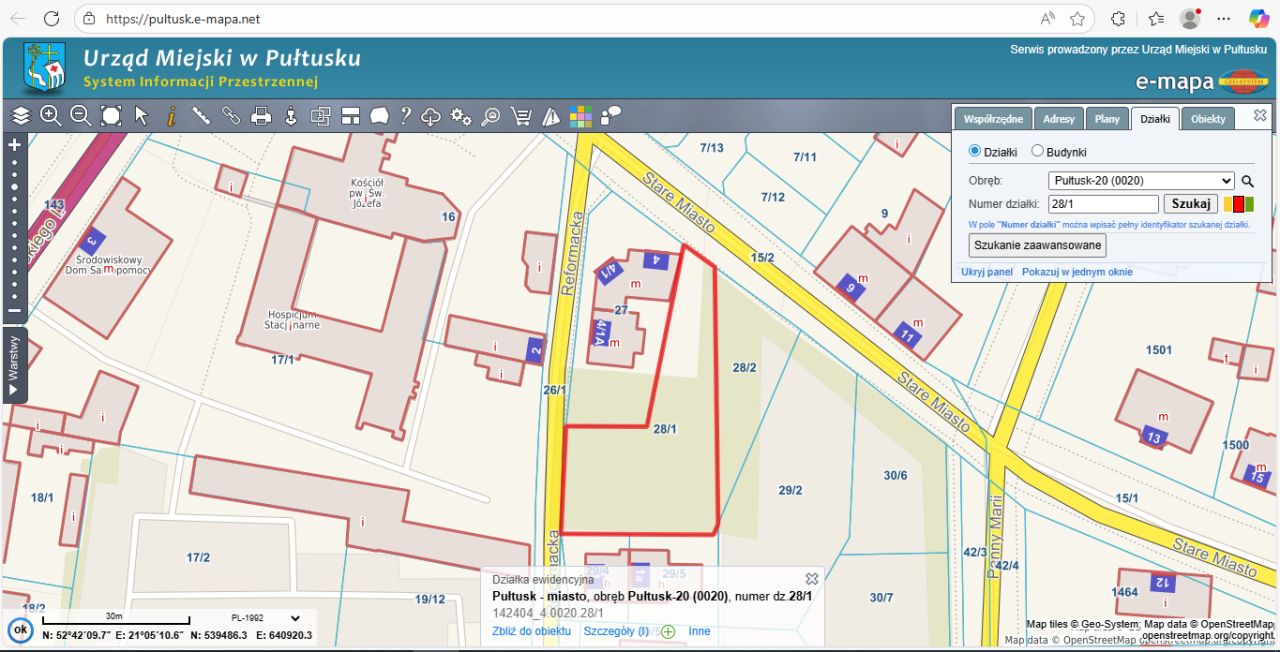Select the Budynki radio button
The height and width of the screenshot is (652, 1280).
[x=1037, y=152]
